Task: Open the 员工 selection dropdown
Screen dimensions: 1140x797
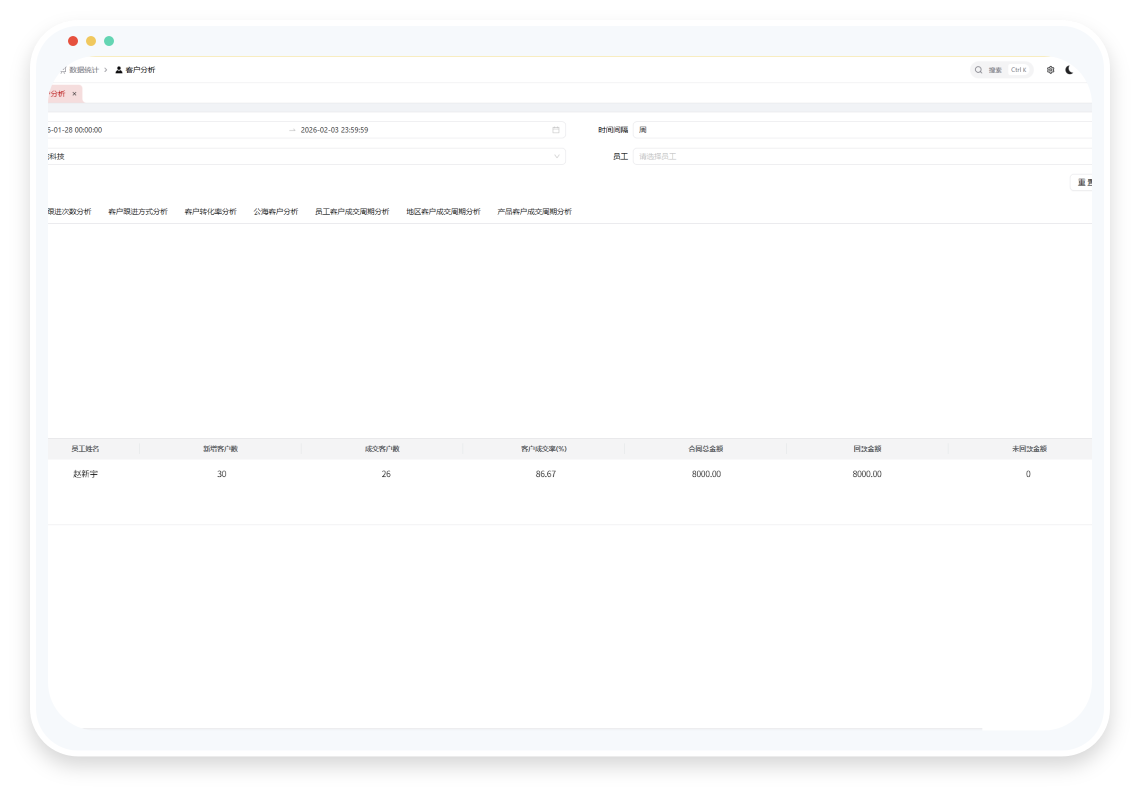Action: click(862, 156)
